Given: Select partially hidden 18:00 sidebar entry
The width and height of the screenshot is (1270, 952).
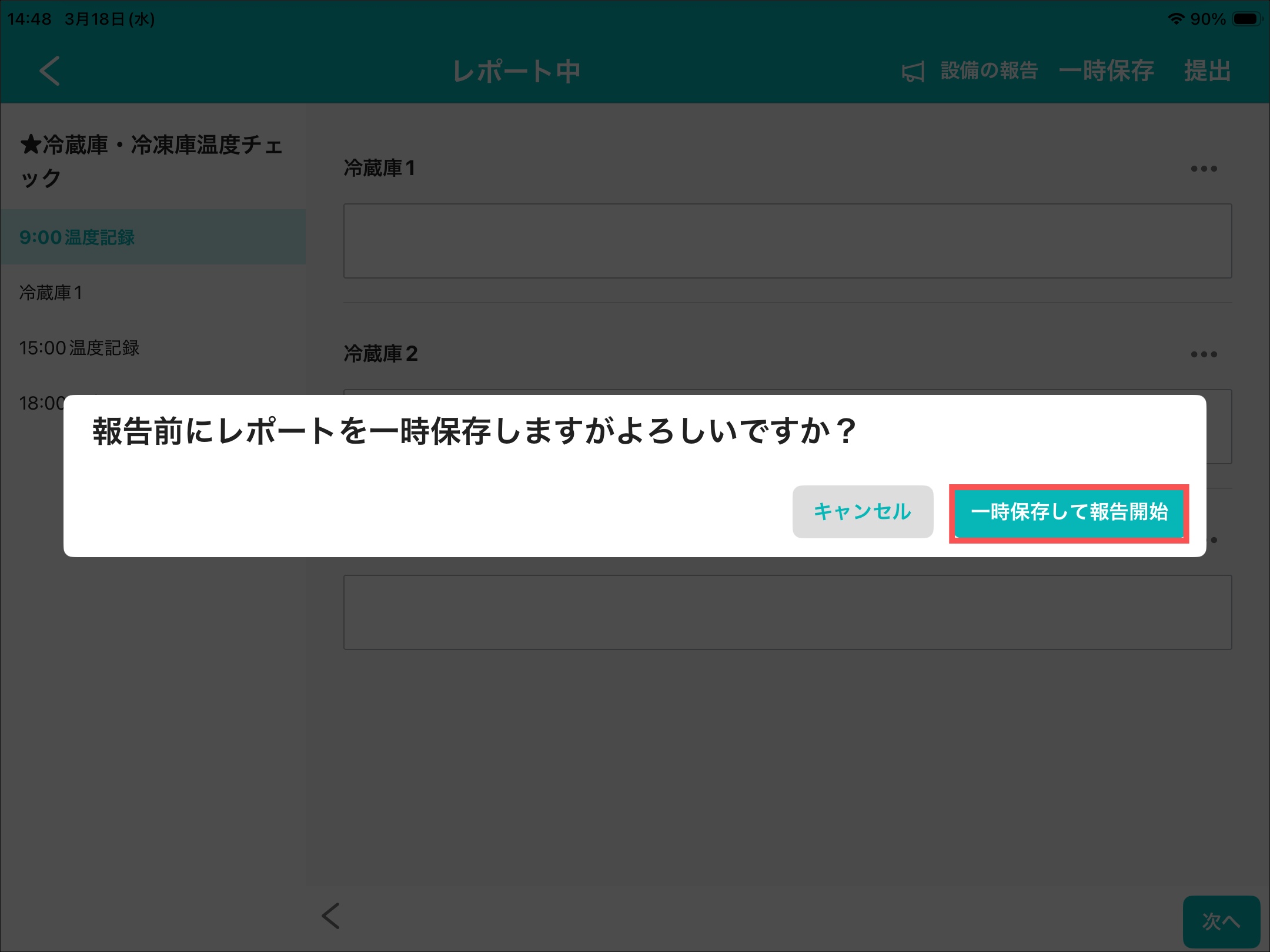Looking at the screenshot, I should point(40,403).
